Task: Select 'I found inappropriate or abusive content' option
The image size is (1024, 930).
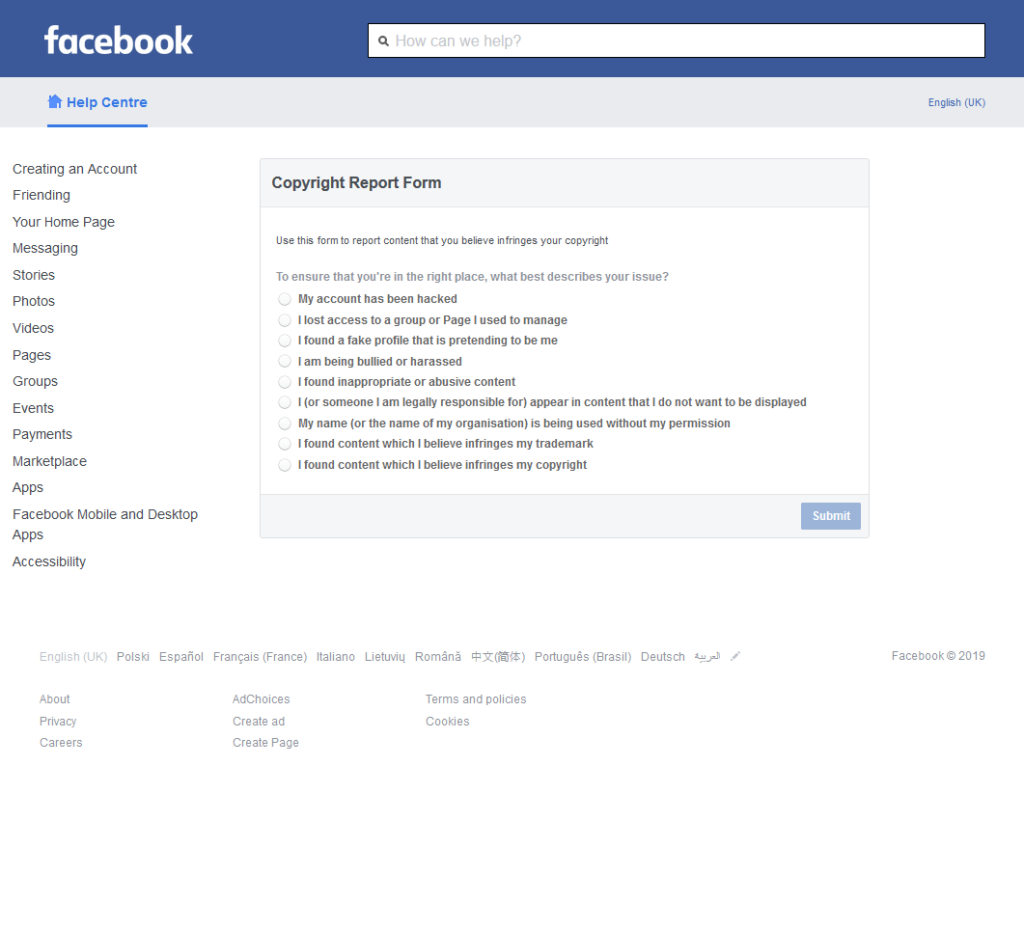Action: (285, 381)
